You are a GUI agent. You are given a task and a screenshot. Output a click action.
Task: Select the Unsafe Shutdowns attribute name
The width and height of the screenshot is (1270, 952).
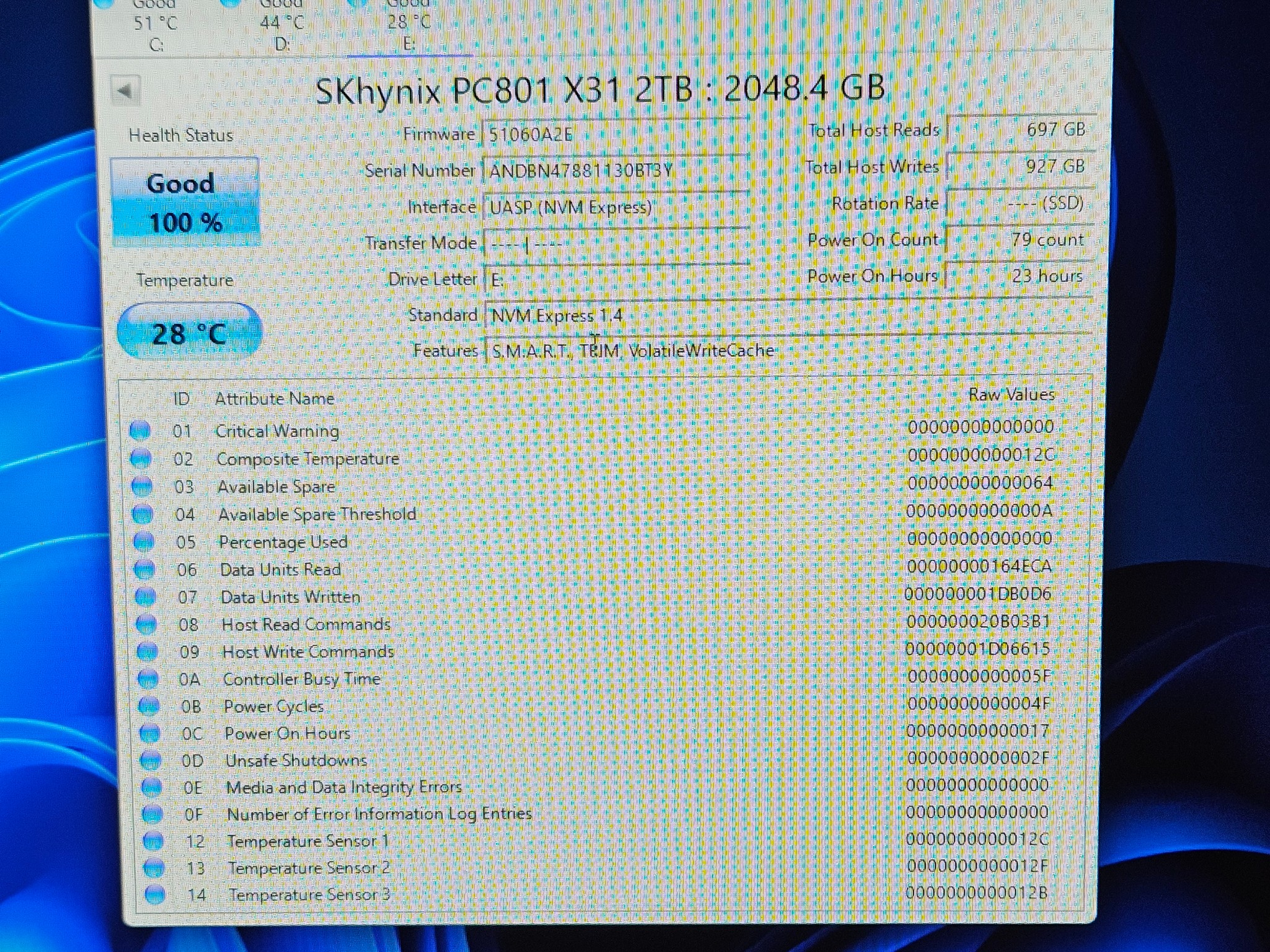296,760
